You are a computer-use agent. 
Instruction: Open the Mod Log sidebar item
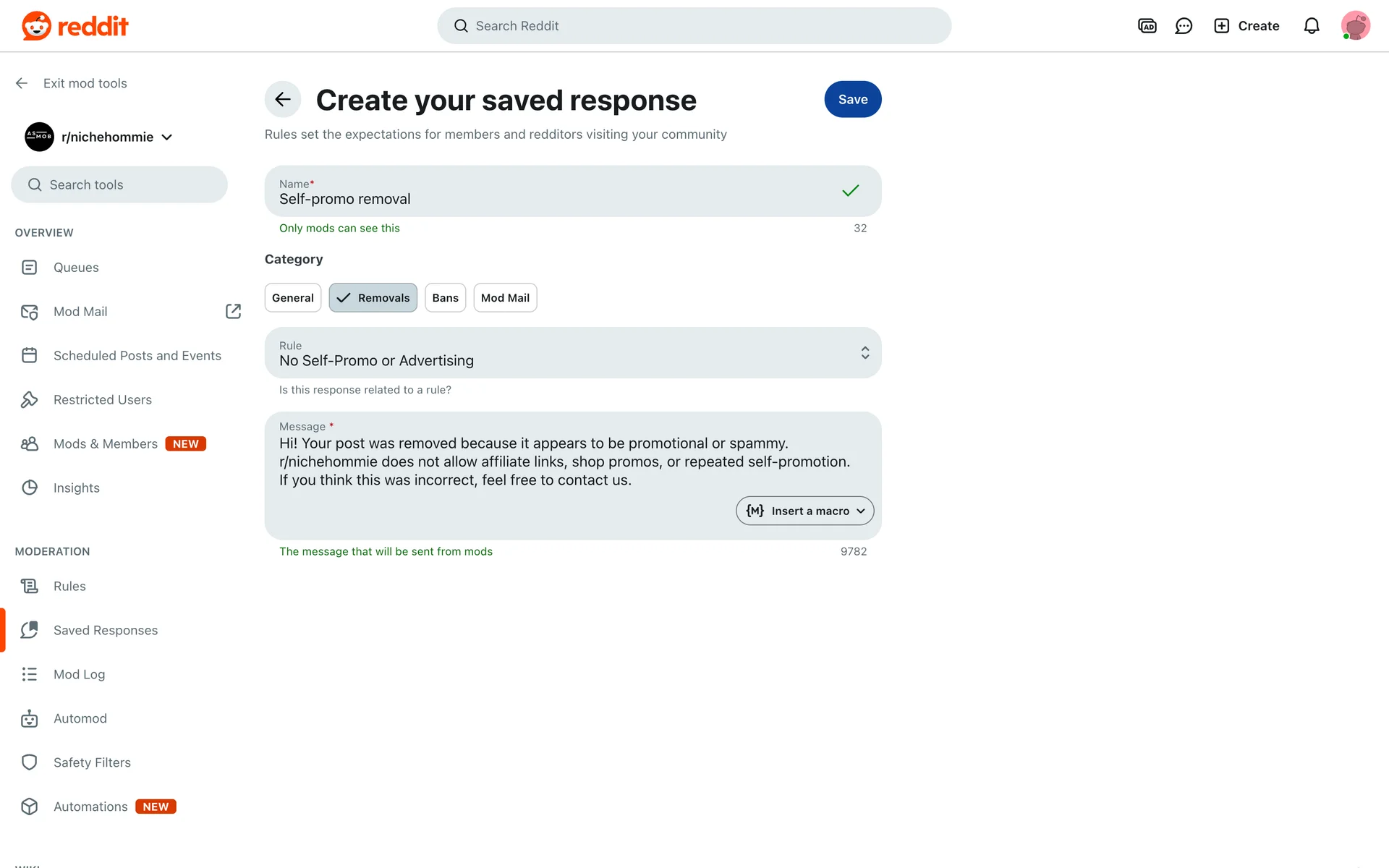point(79,674)
